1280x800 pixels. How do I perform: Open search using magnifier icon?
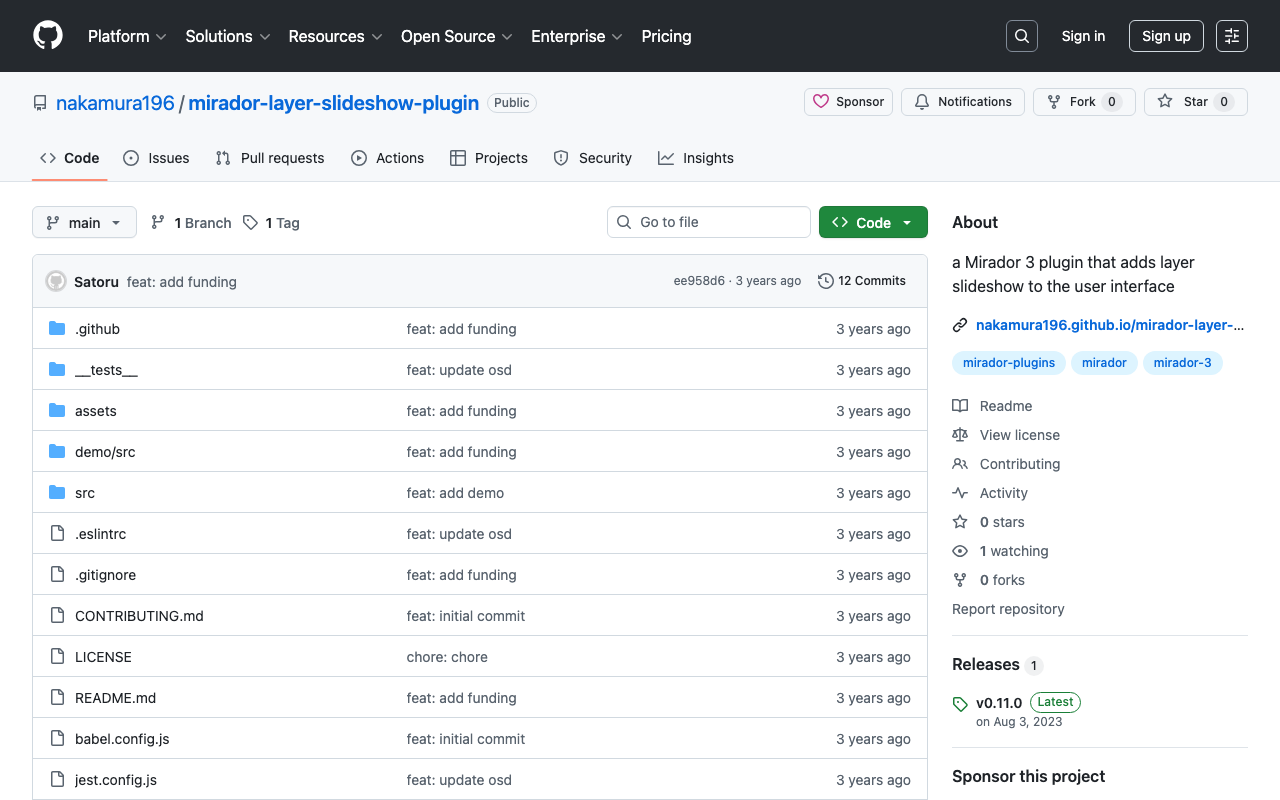click(1021, 36)
